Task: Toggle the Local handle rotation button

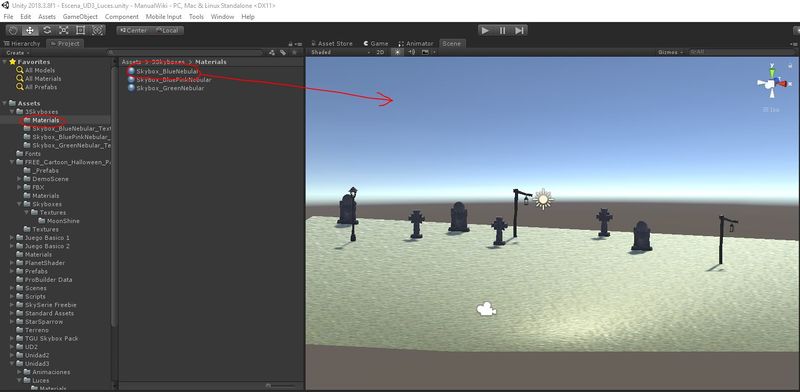Action: tap(167, 31)
